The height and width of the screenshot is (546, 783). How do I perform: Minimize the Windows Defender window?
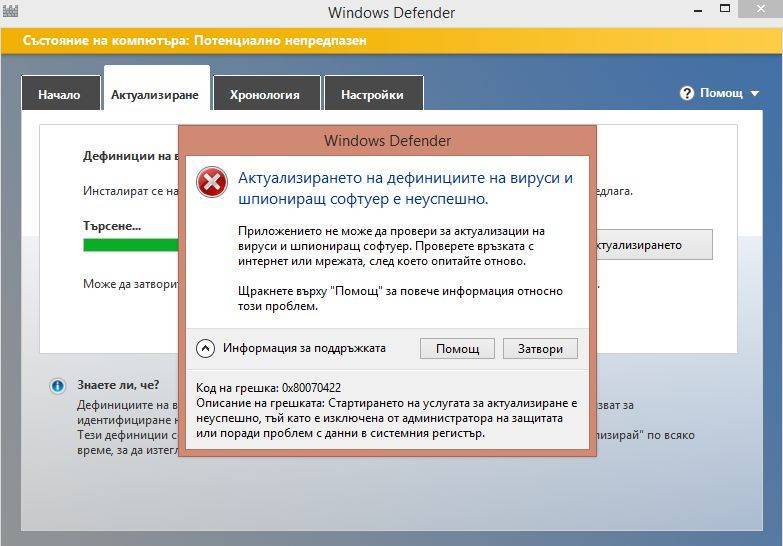(698, 10)
